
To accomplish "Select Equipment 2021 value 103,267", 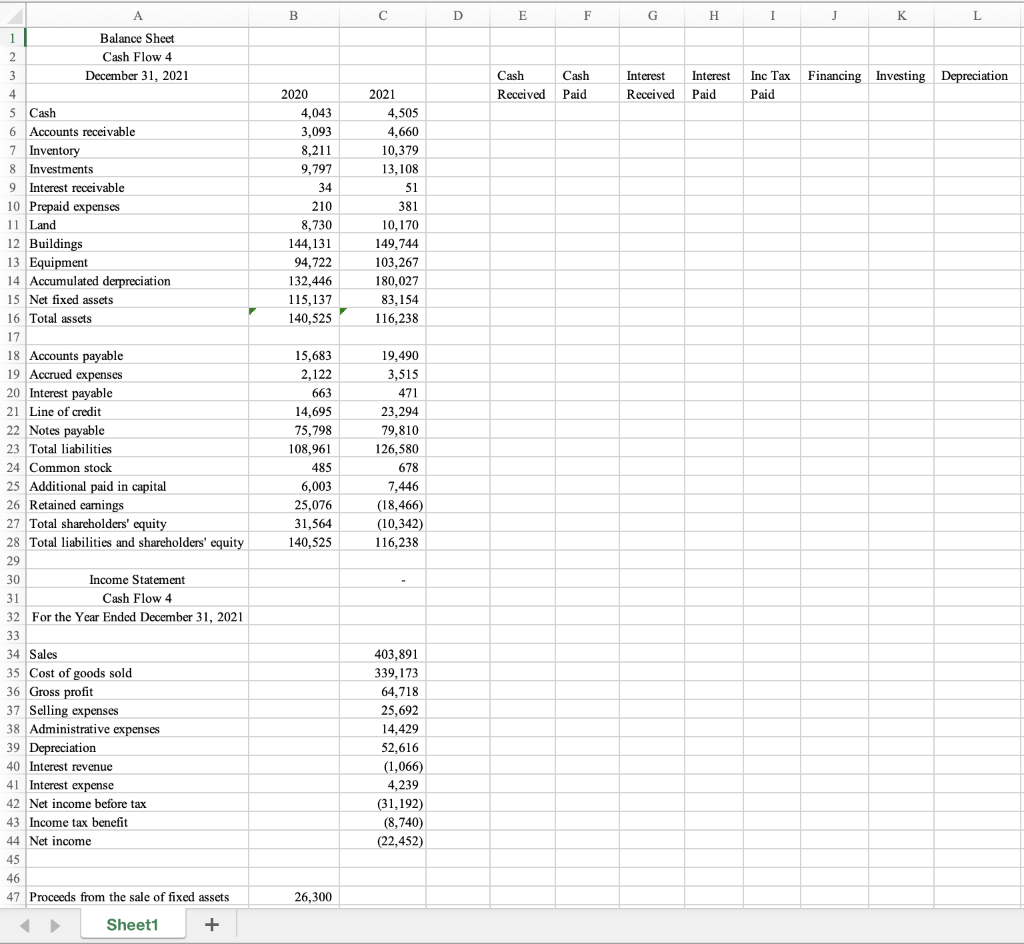I will coord(383,262).
